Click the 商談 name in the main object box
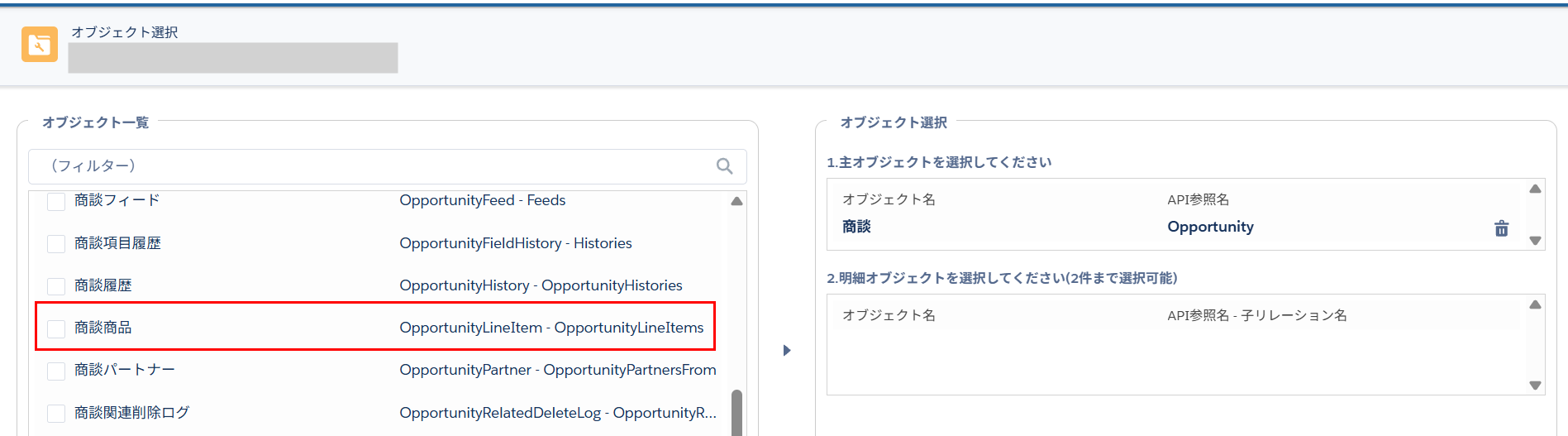 coord(856,227)
